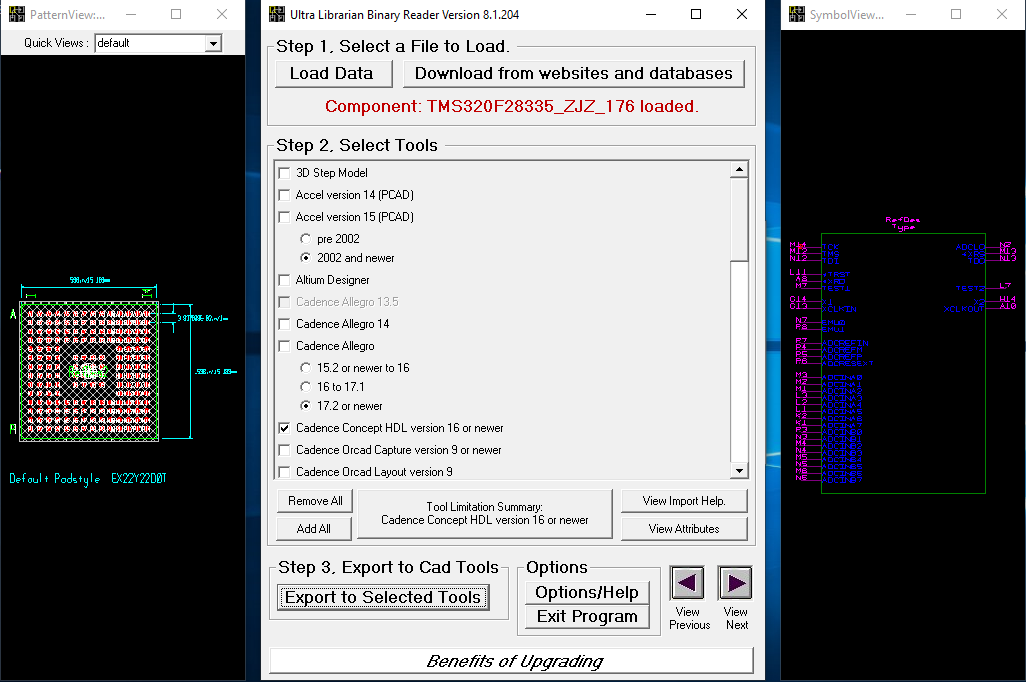Screen dimensions: 1026x682
Task: Click the Ultra Librarian title bar app icon
Action: (x=277, y=14)
